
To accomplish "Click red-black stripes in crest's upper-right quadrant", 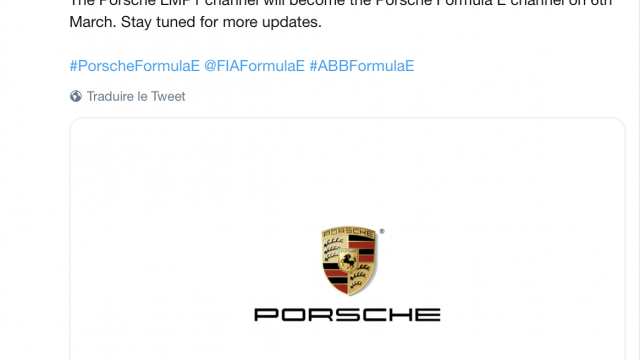I will (x=362, y=248).
